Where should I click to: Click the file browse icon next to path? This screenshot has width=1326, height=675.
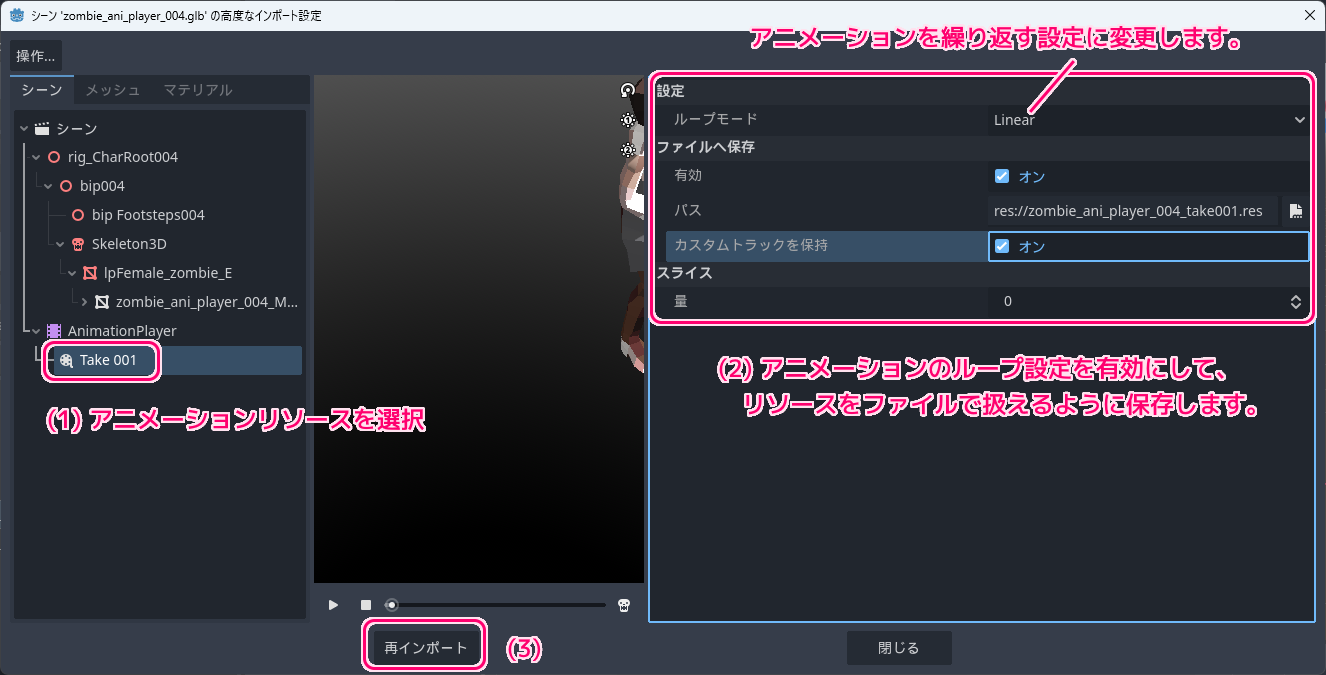click(x=1296, y=211)
